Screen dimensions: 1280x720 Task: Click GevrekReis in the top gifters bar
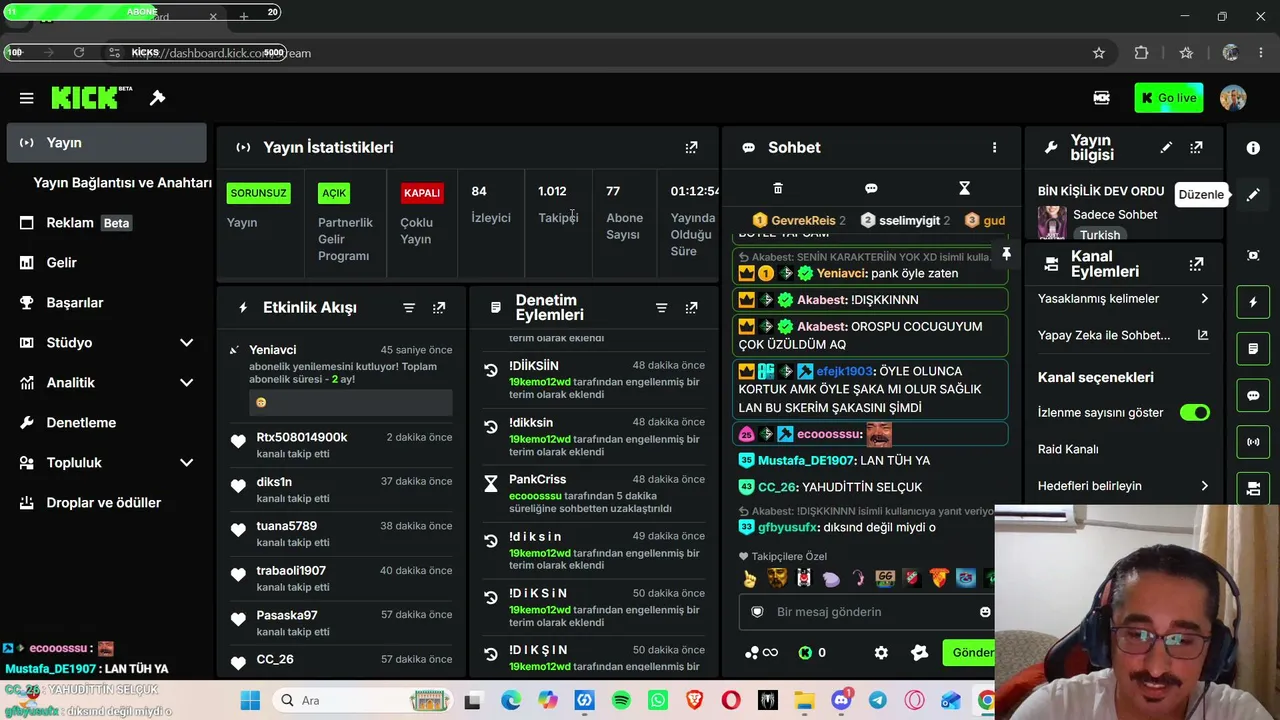803,221
